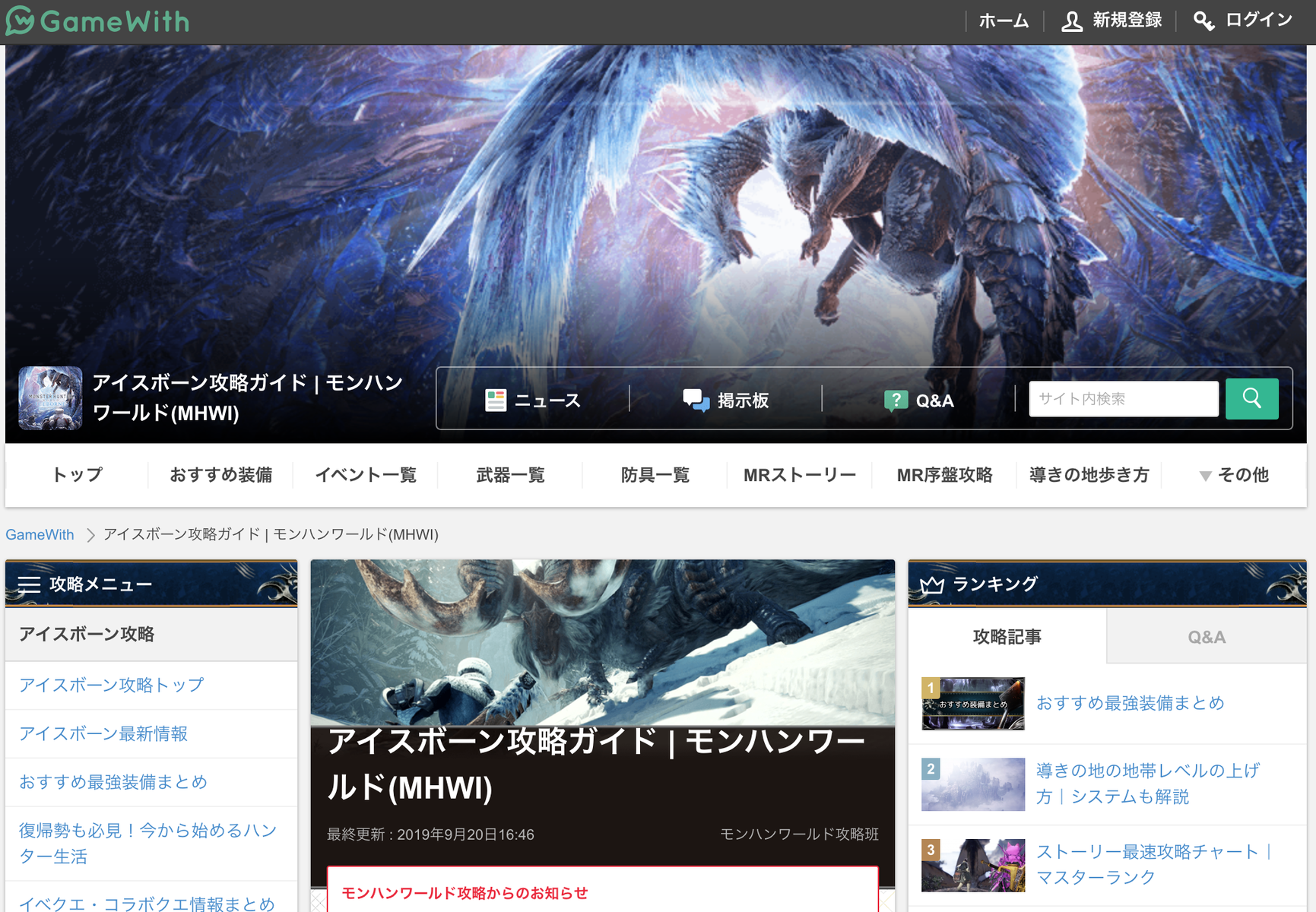The image size is (1316, 912).
Task: Switch to the Q&A ranking tab
Action: coord(1207,637)
